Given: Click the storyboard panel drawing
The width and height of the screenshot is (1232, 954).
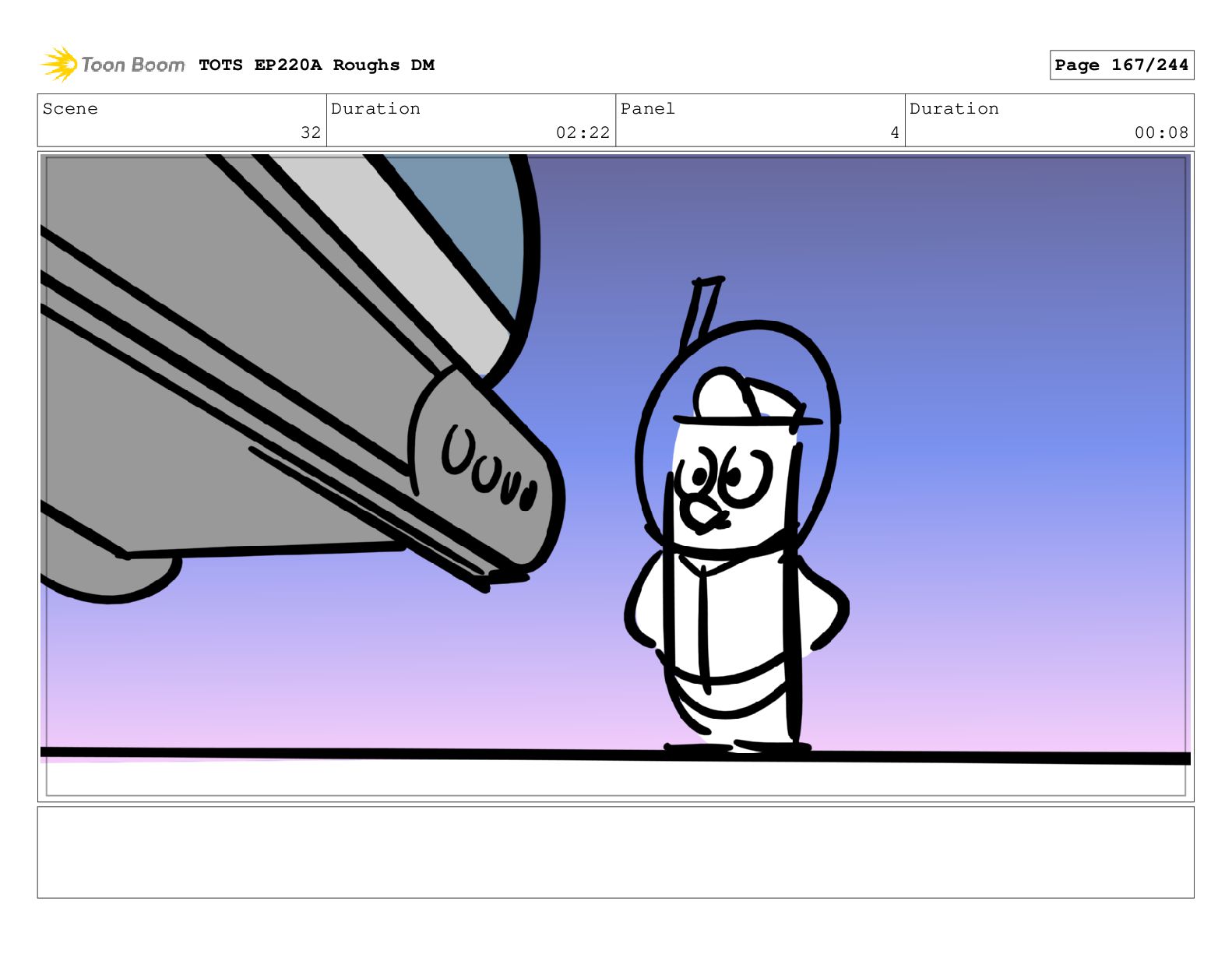Looking at the screenshot, I should click(615, 477).
